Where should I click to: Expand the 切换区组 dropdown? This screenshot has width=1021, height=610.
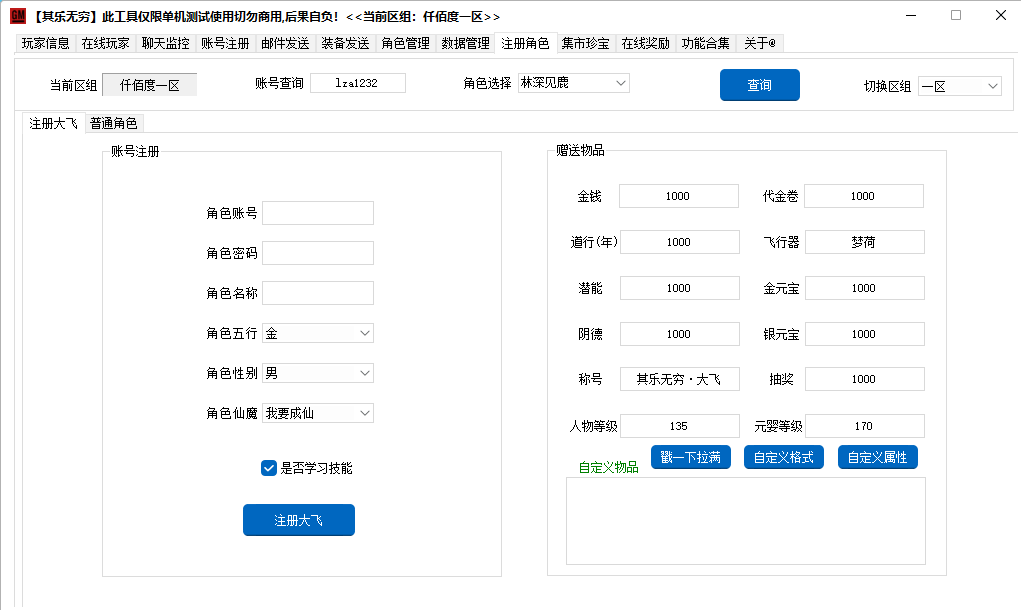click(x=959, y=87)
